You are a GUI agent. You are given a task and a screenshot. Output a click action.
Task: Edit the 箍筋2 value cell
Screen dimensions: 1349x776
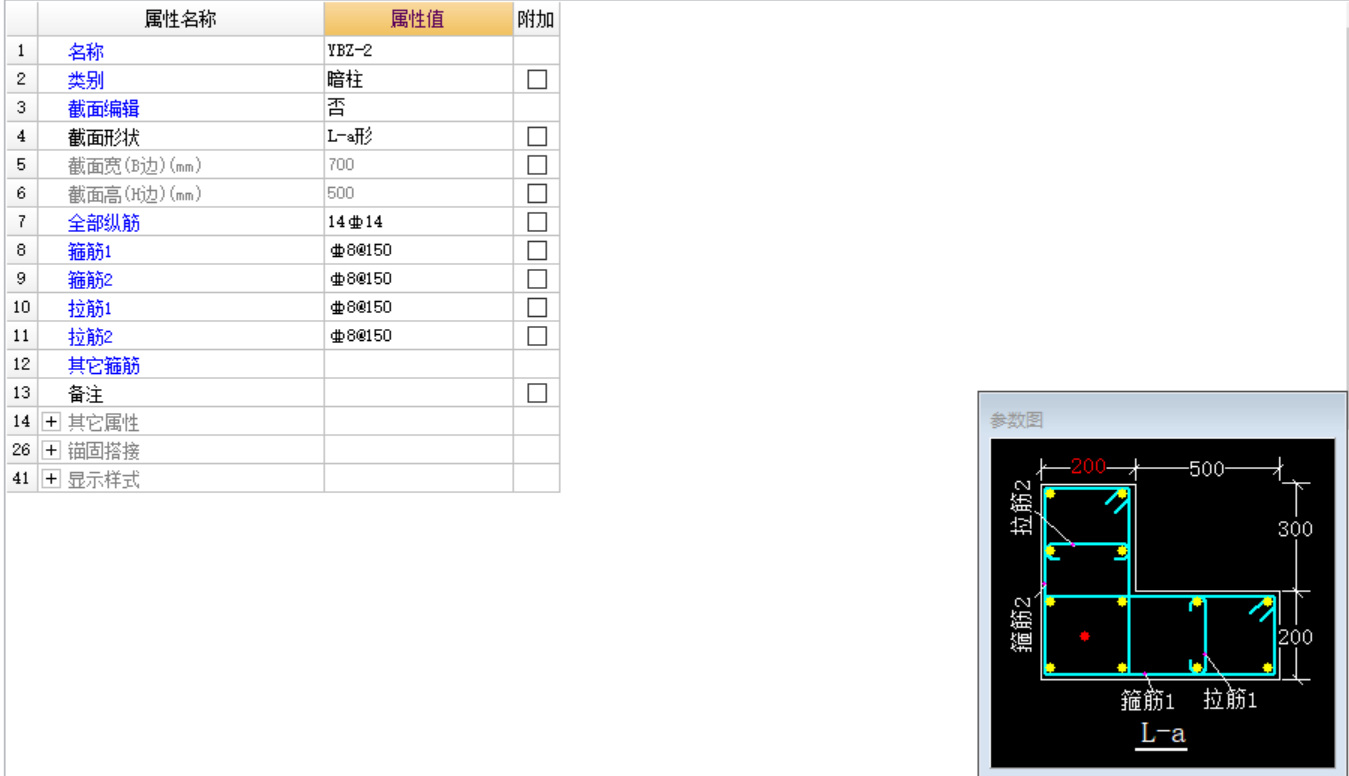point(419,279)
